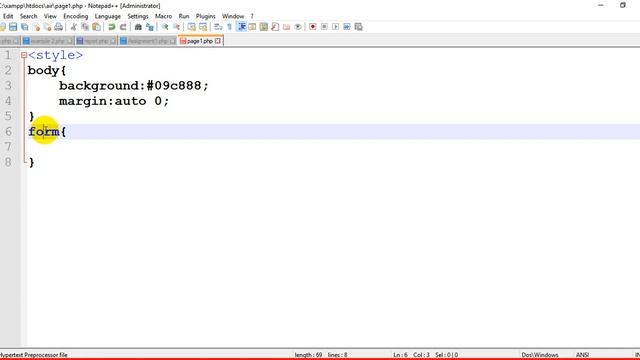This screenshot has height=360, width=640.
Task: Toggle file monitoring with the eye icon
Action: [298, 27]
